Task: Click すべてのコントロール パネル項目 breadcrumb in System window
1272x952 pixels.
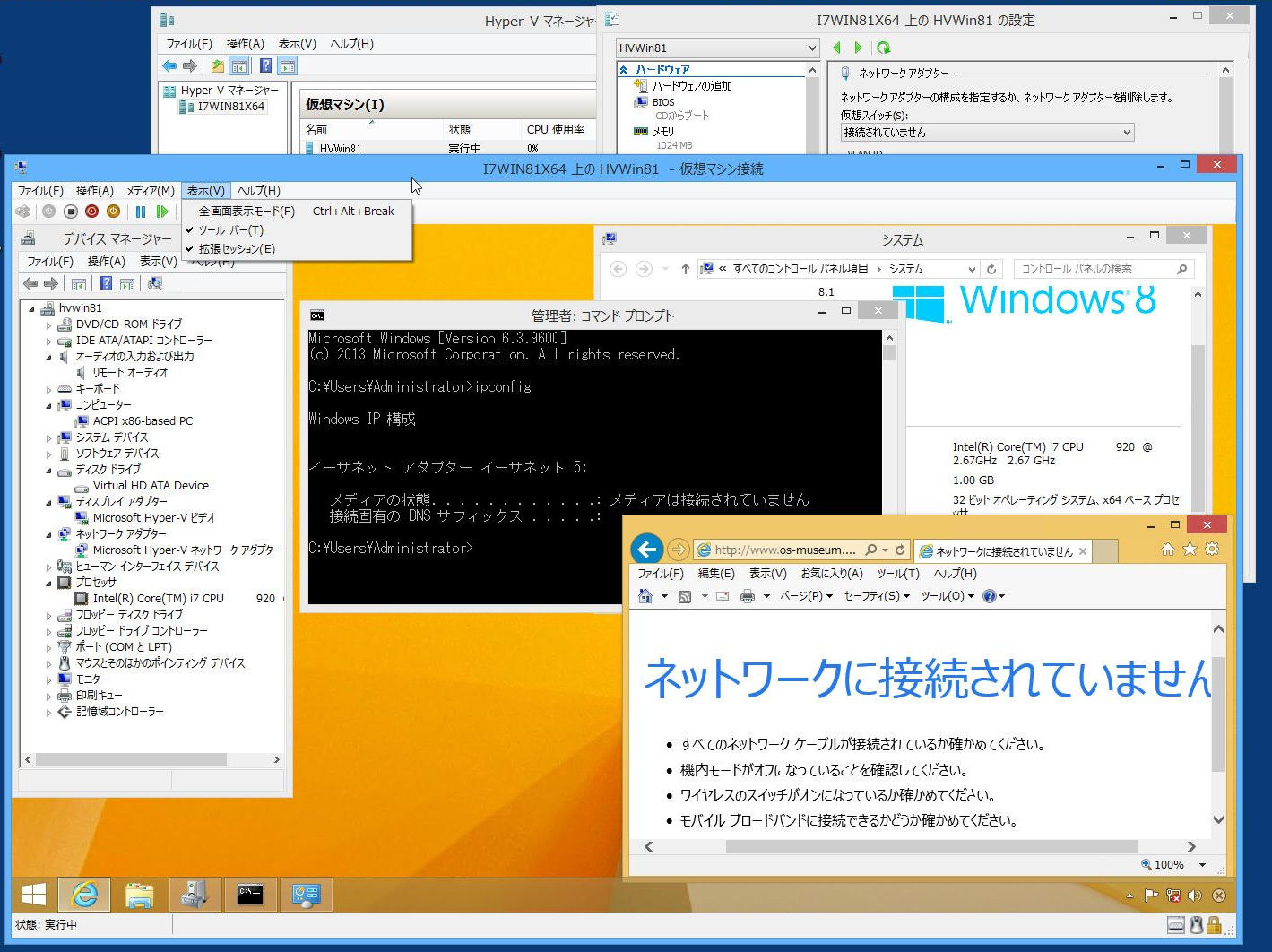Action: point(800,269)
